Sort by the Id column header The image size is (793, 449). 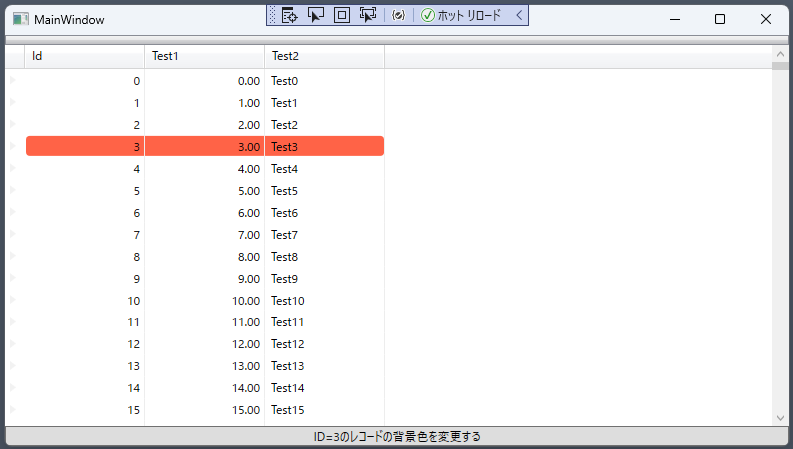pyautogui.click(x=84, y=56)
